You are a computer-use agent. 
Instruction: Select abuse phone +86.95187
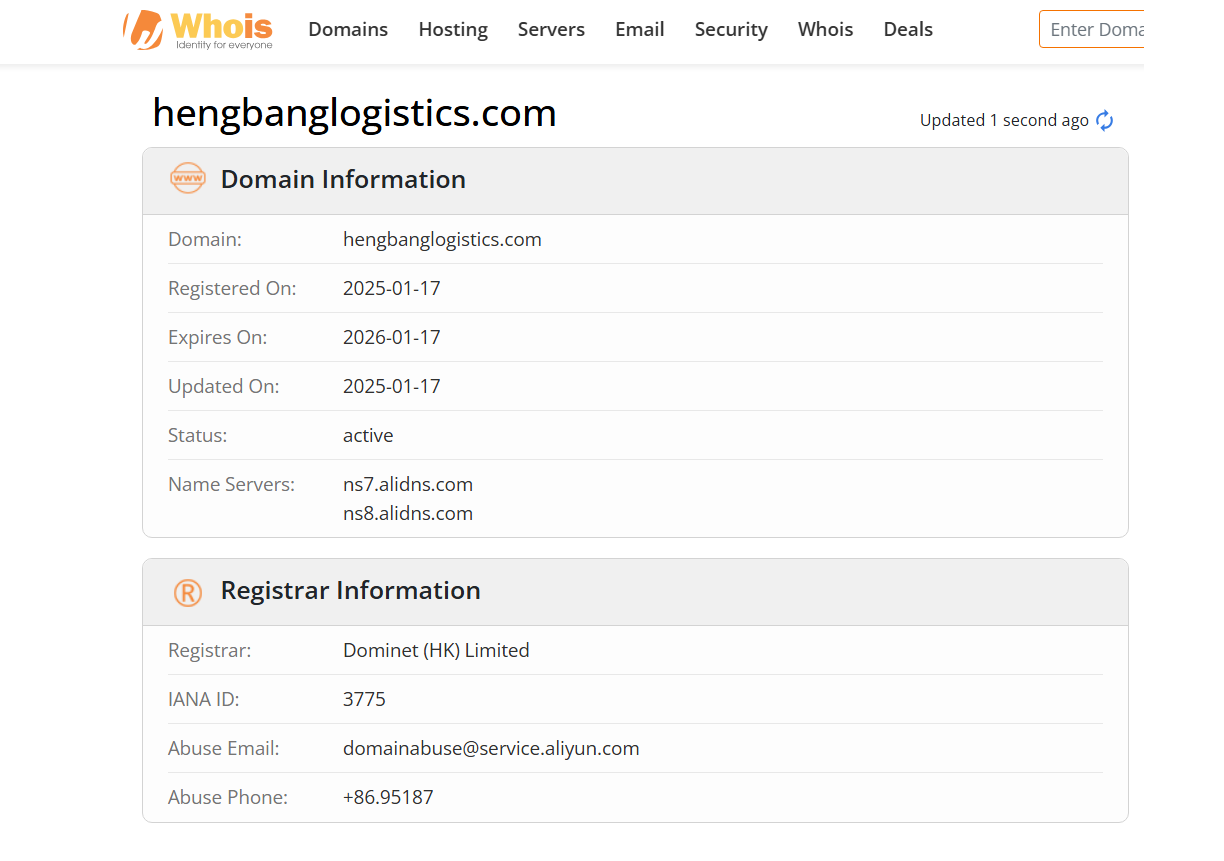[x=388, y=797]
